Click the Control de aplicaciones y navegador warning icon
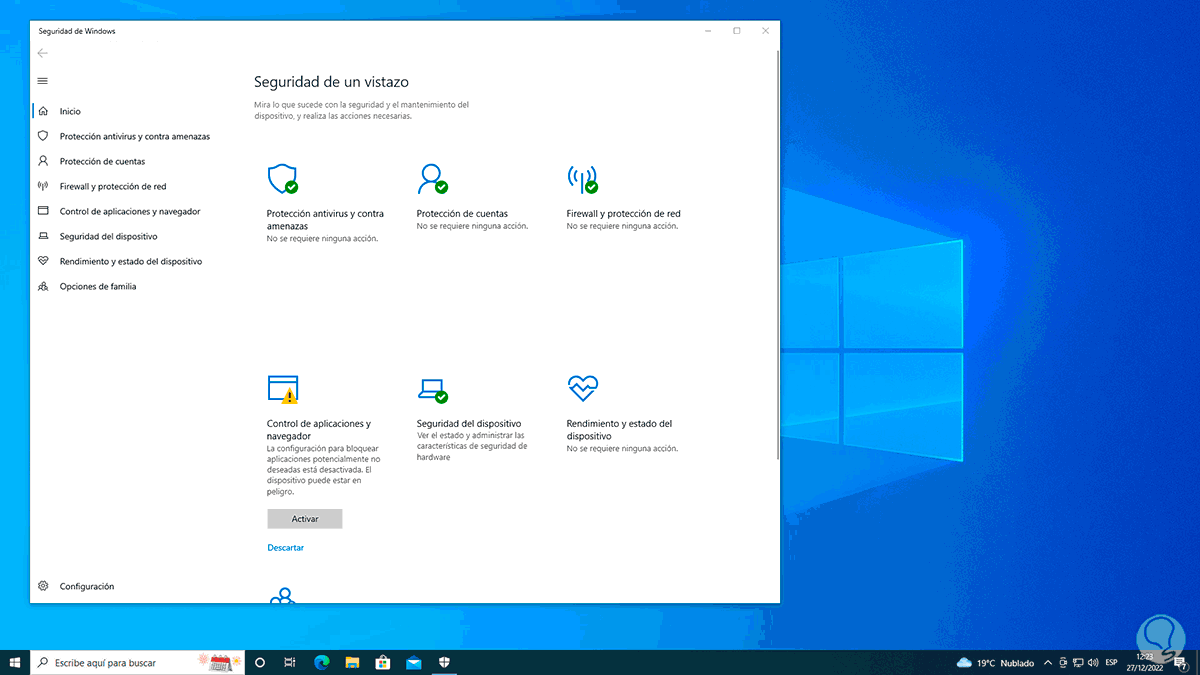Screen dimensions: 1200x675 pyautogui.click(x=281, y=388)
